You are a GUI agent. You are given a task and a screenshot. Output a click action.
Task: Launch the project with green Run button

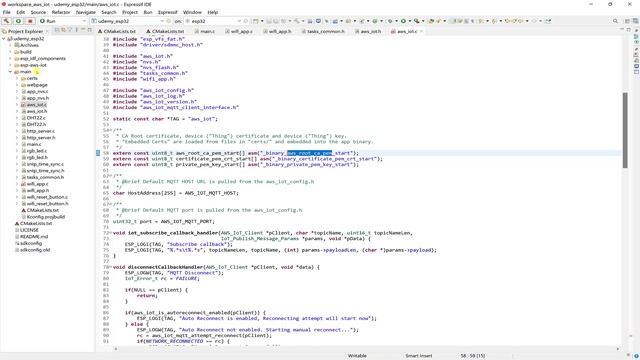[x=18, y=21]
